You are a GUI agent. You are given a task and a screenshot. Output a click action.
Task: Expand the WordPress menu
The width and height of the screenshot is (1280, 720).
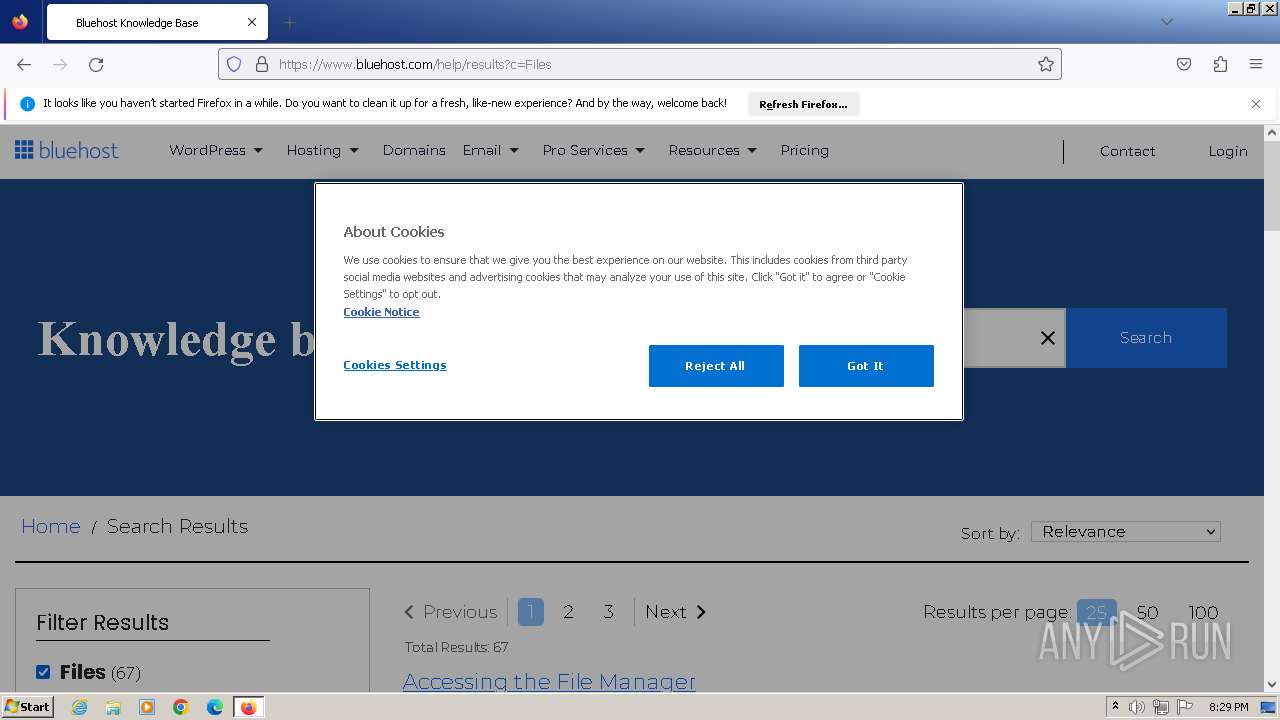216,150
